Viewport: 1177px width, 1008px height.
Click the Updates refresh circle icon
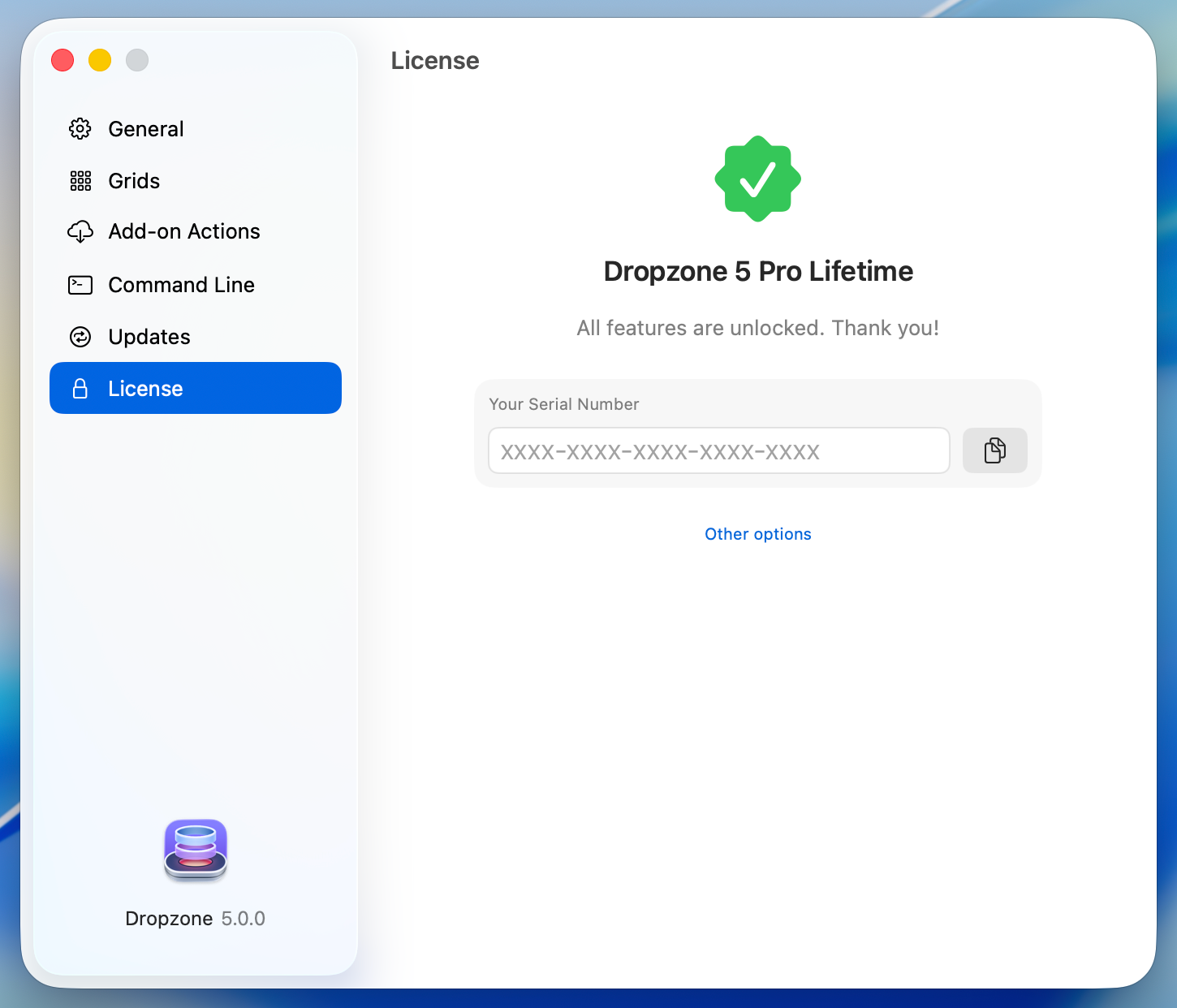pyautogui.click(x=80, y=337)
